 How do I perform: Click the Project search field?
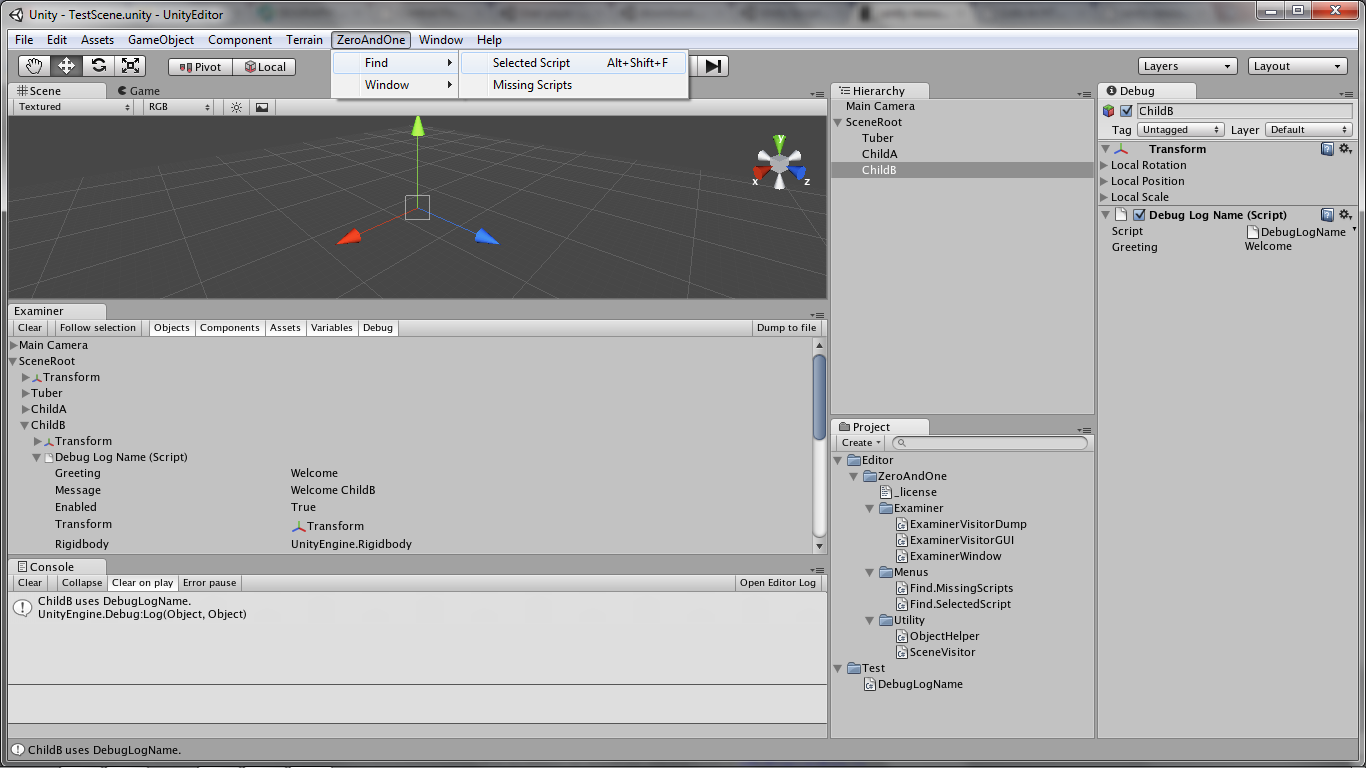point(989,443)
